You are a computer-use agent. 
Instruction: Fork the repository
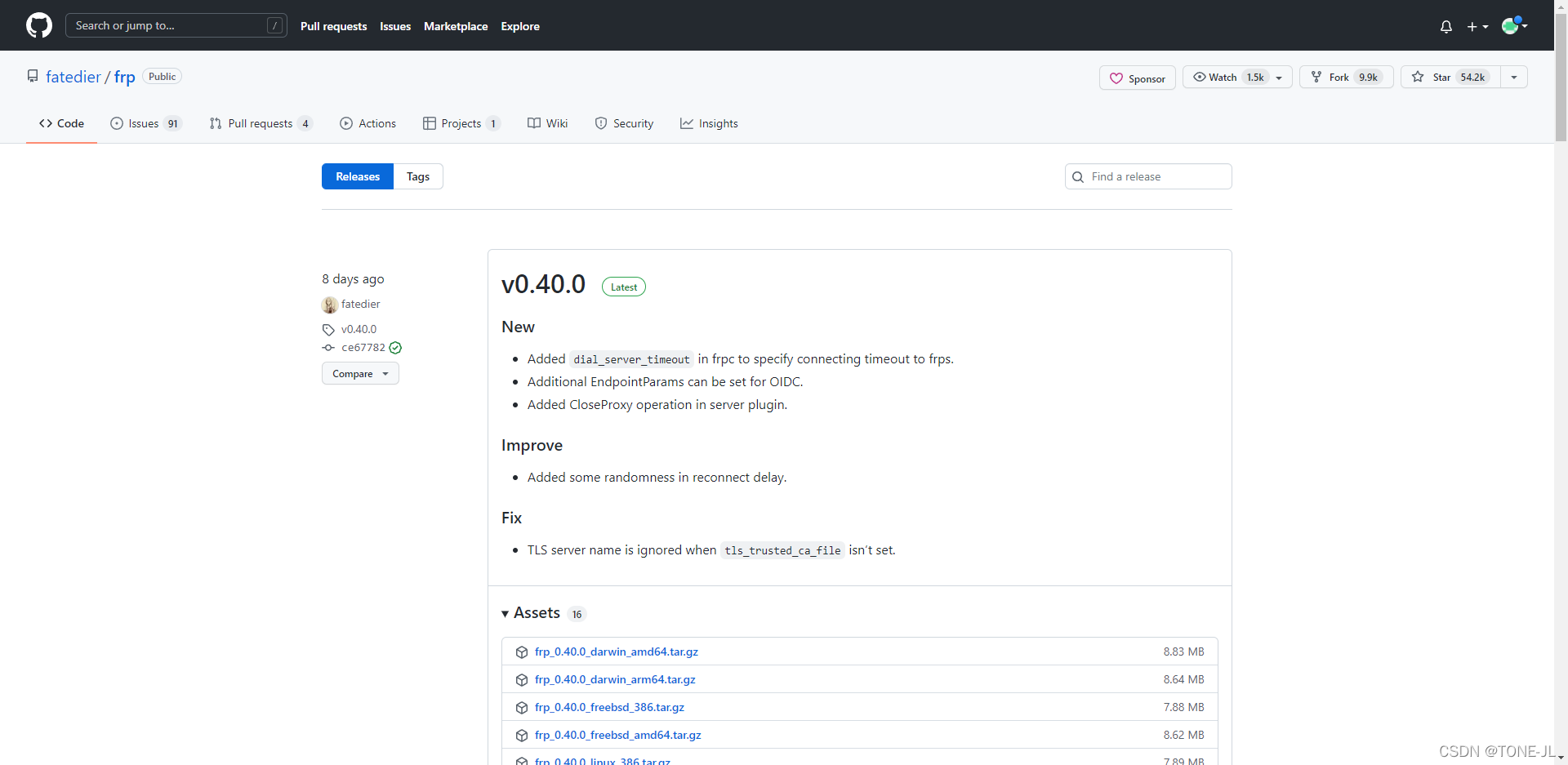(x=1346, y=77)
